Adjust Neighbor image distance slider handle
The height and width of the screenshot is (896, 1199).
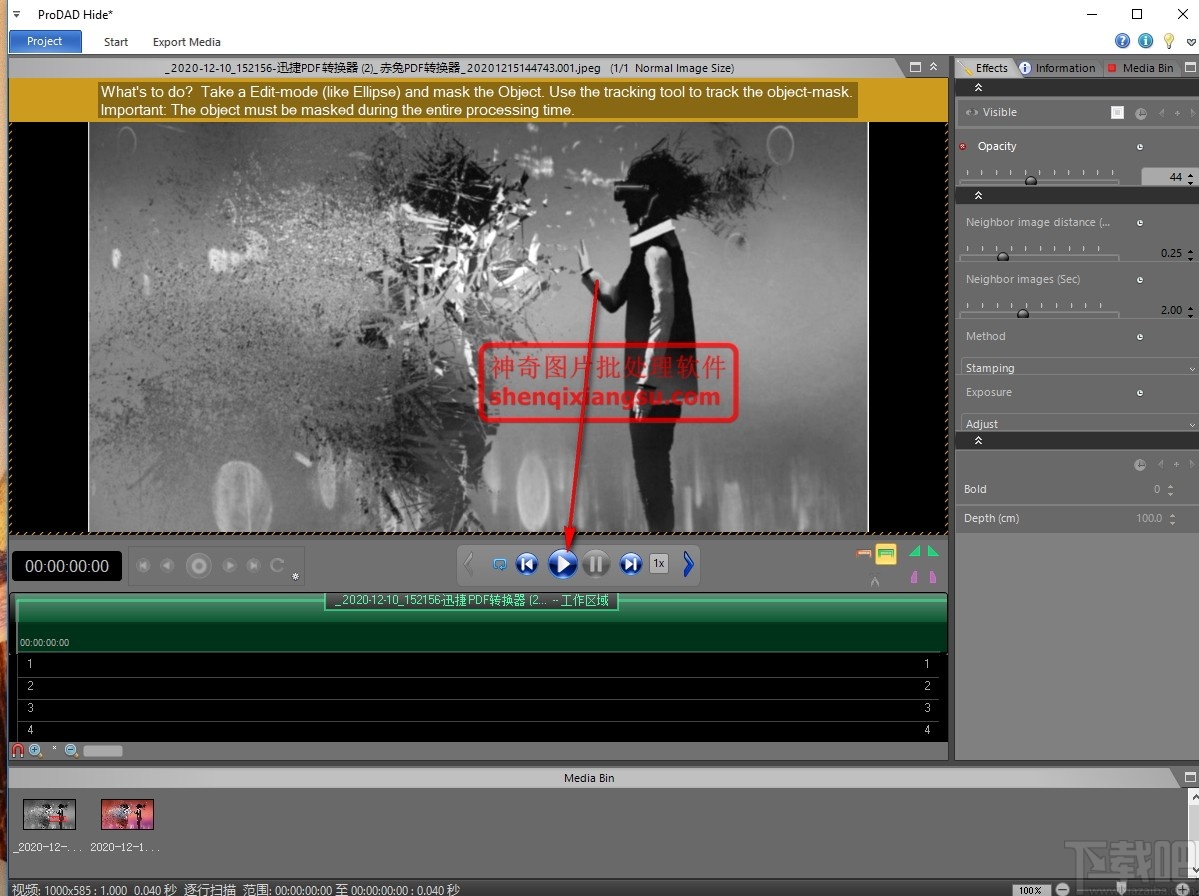pos(1002,256)
